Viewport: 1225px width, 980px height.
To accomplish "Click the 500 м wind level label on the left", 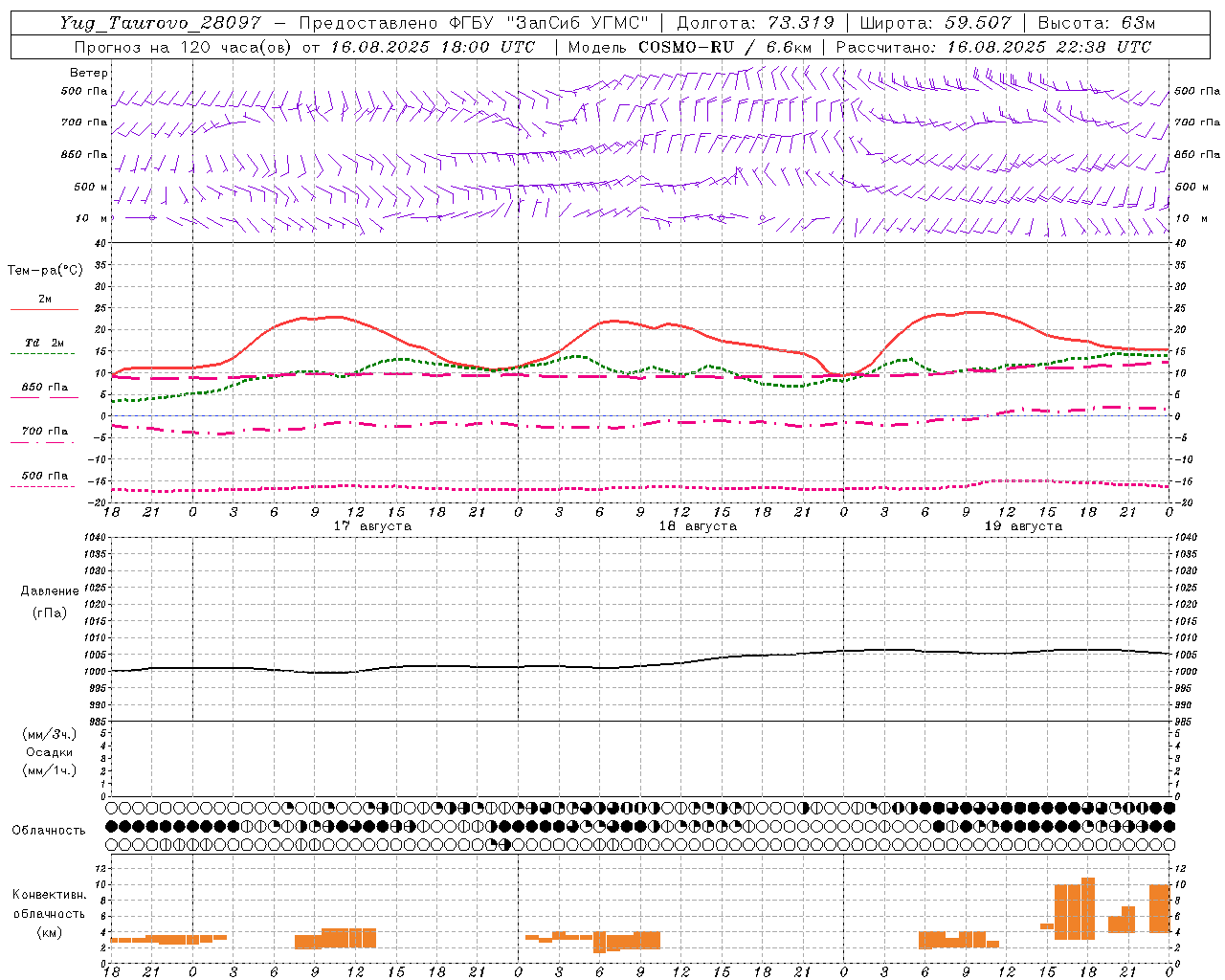I will click(x=91, y=188).
